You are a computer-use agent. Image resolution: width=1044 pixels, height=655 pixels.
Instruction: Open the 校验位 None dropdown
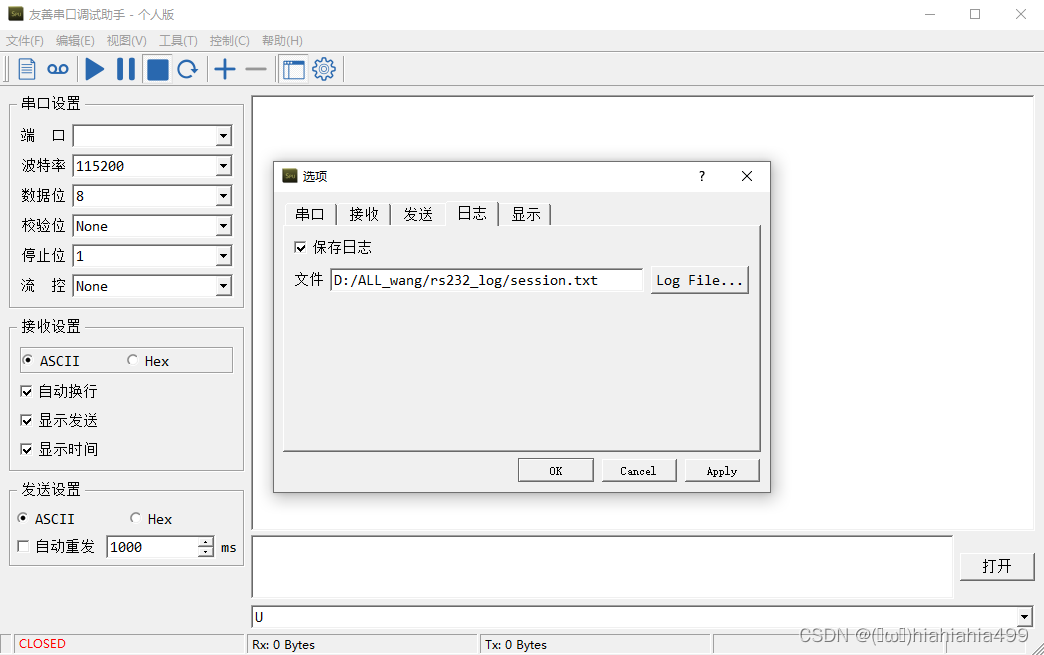223,226
